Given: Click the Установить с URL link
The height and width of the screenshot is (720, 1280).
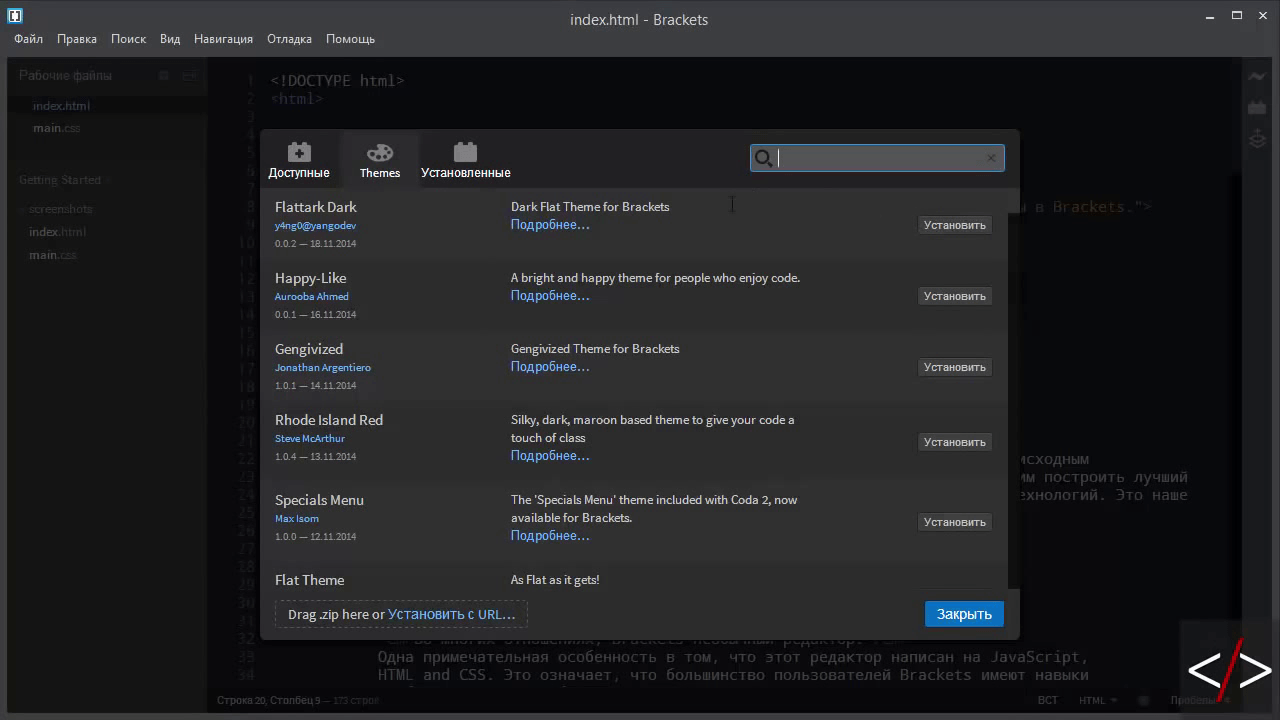Looking at the screenshot, I should (x=451, y=614).
